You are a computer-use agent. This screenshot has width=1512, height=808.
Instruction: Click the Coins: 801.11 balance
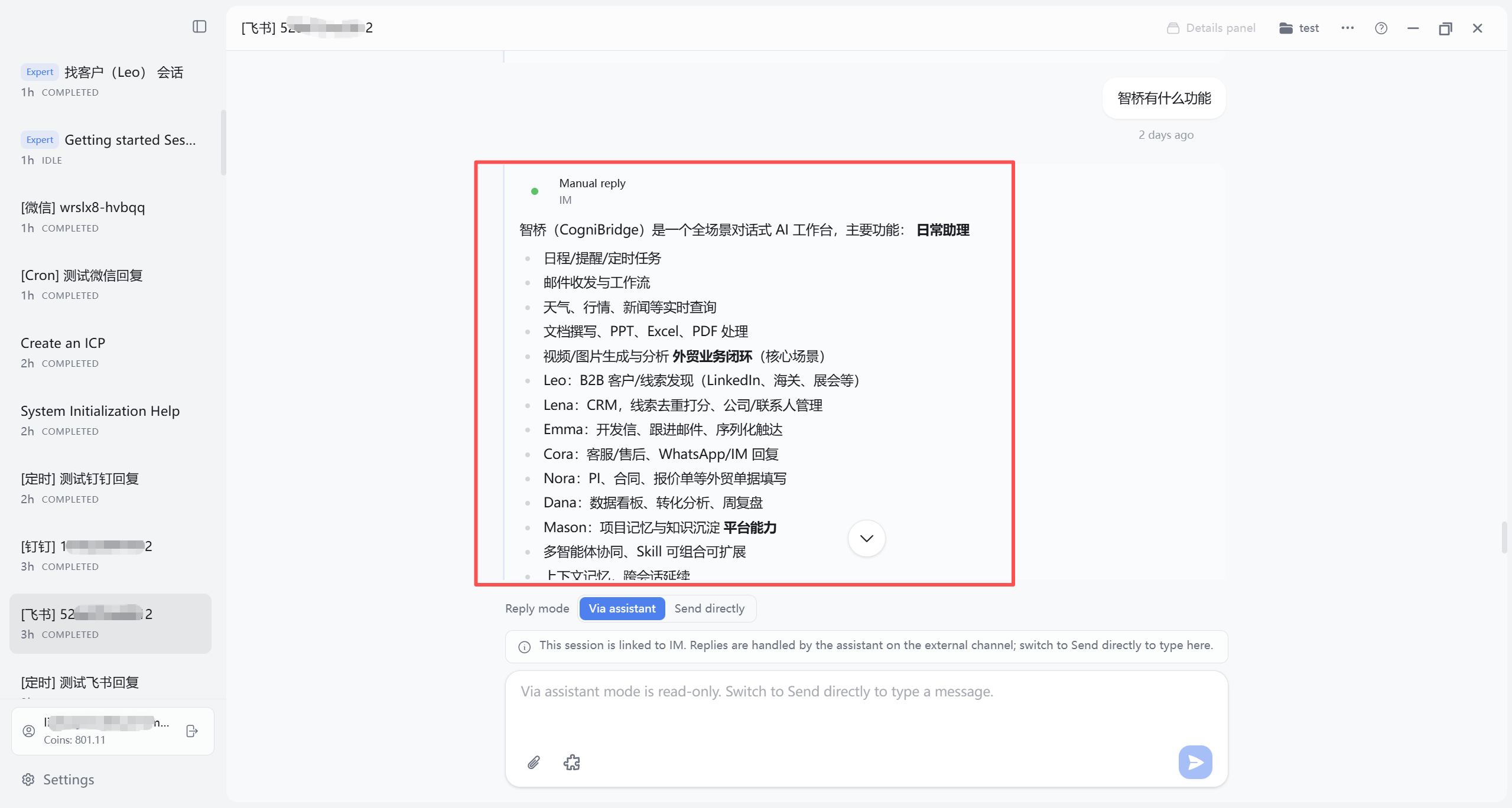click(x=74, y=739)
